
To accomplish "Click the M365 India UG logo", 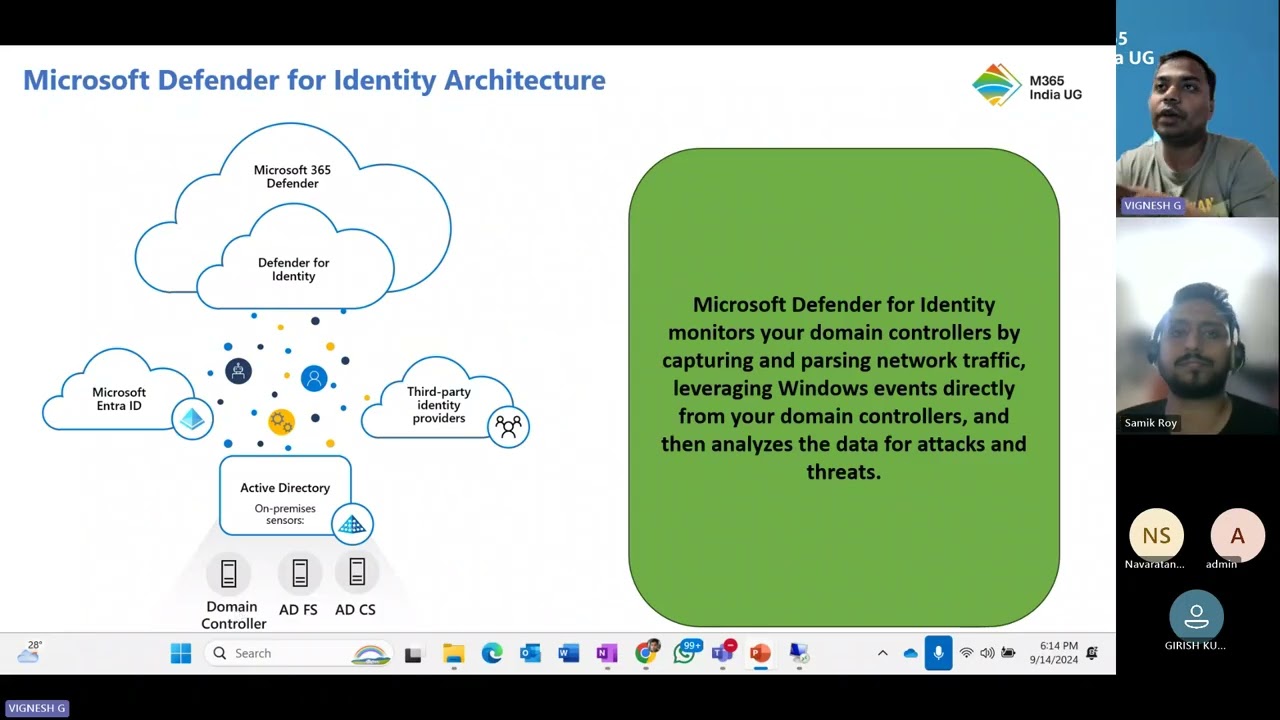I will [1027, 85].
